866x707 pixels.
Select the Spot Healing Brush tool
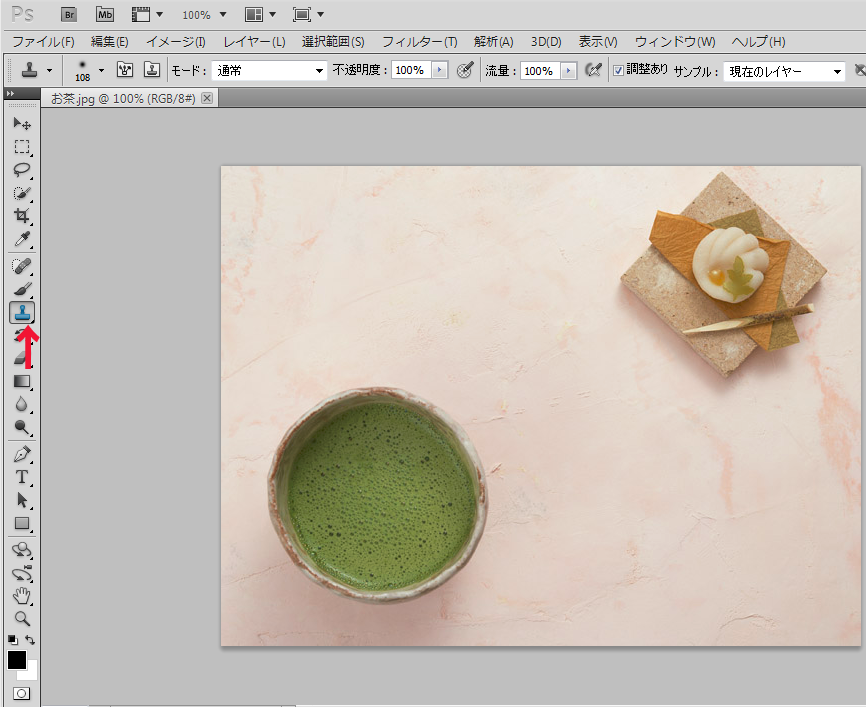[x=22, y=266]
